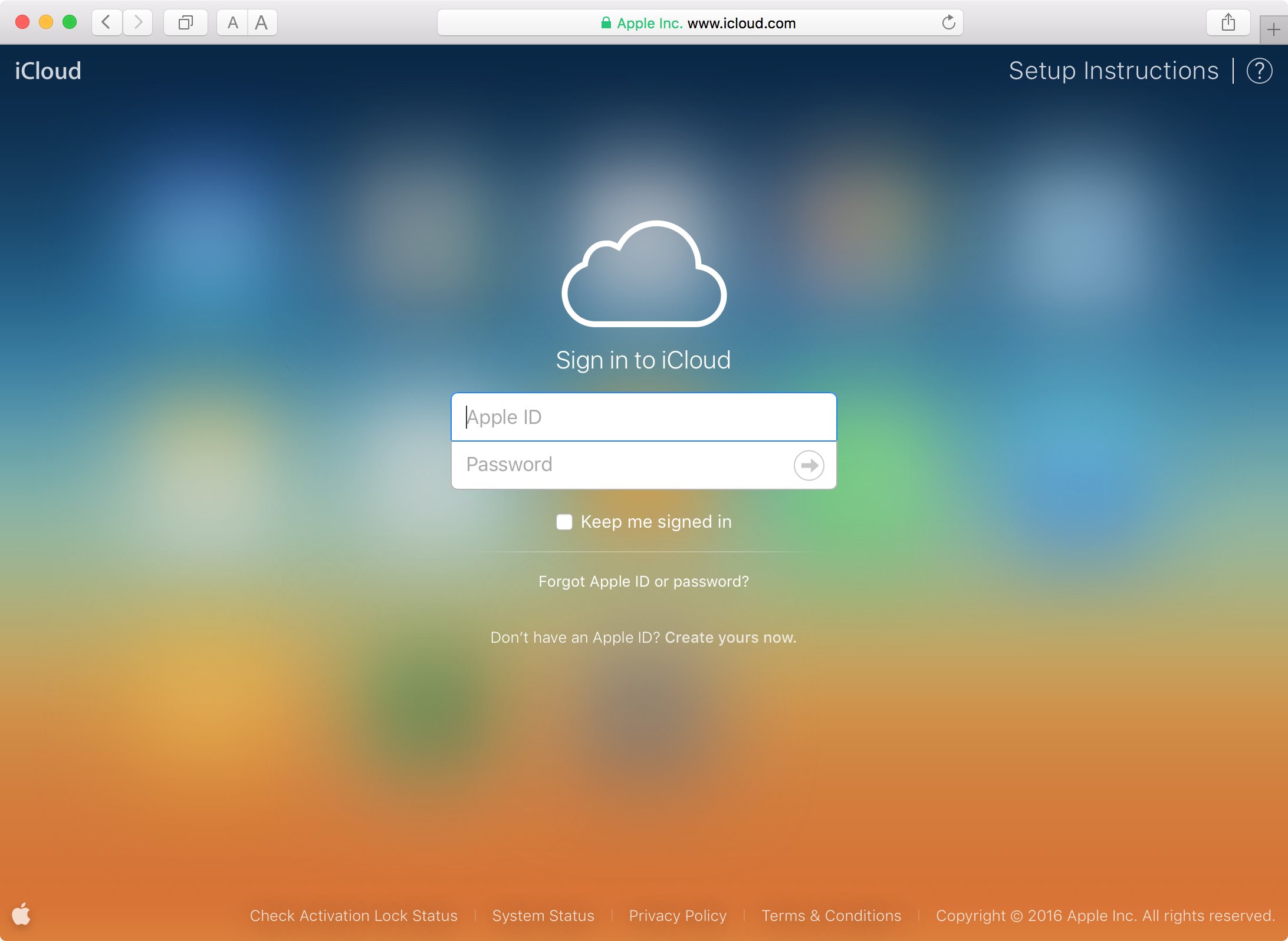Image resolution: width=1288 pixels, height=941 pixels.
Task: Open Privacy Policy footer link
Action: coord(678,916)
